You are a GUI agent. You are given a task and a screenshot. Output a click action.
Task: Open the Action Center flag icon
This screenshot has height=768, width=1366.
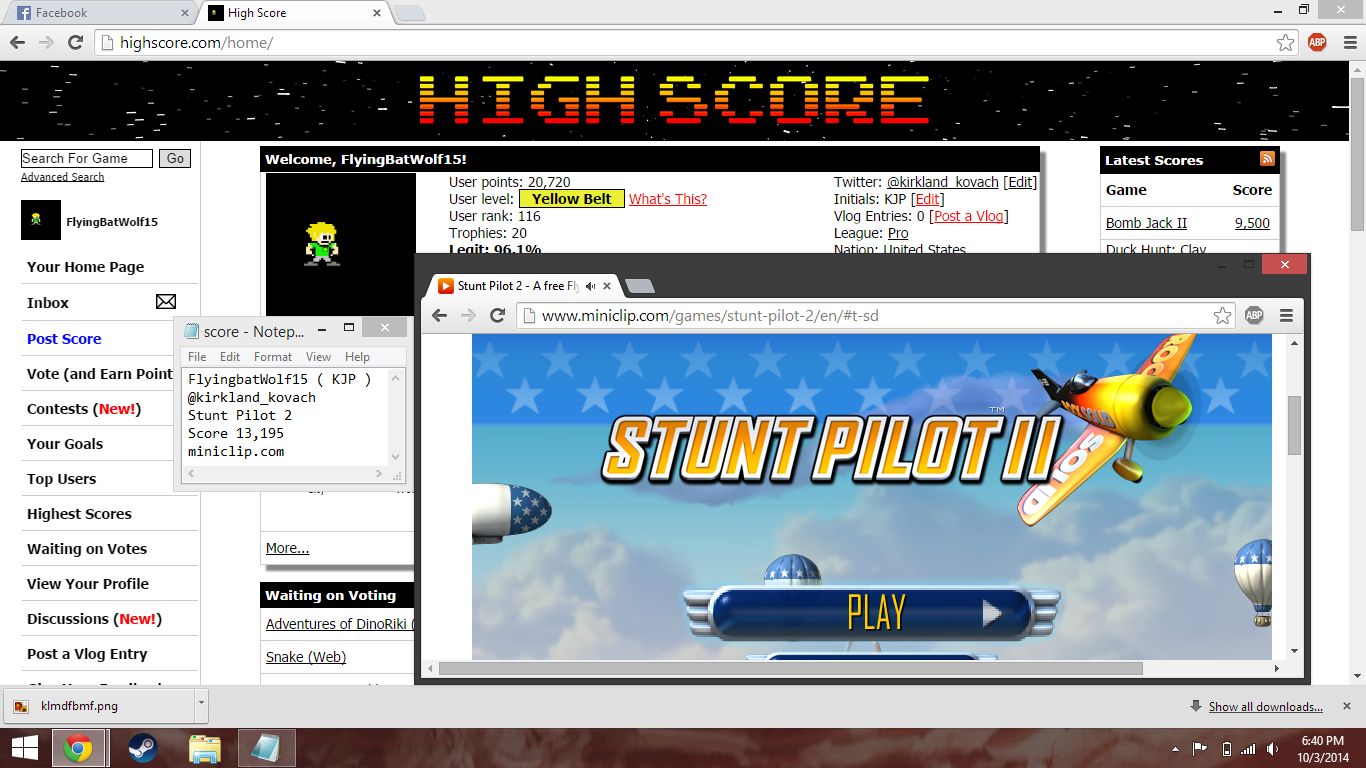pyautogui.click(x=1200, y=749)
